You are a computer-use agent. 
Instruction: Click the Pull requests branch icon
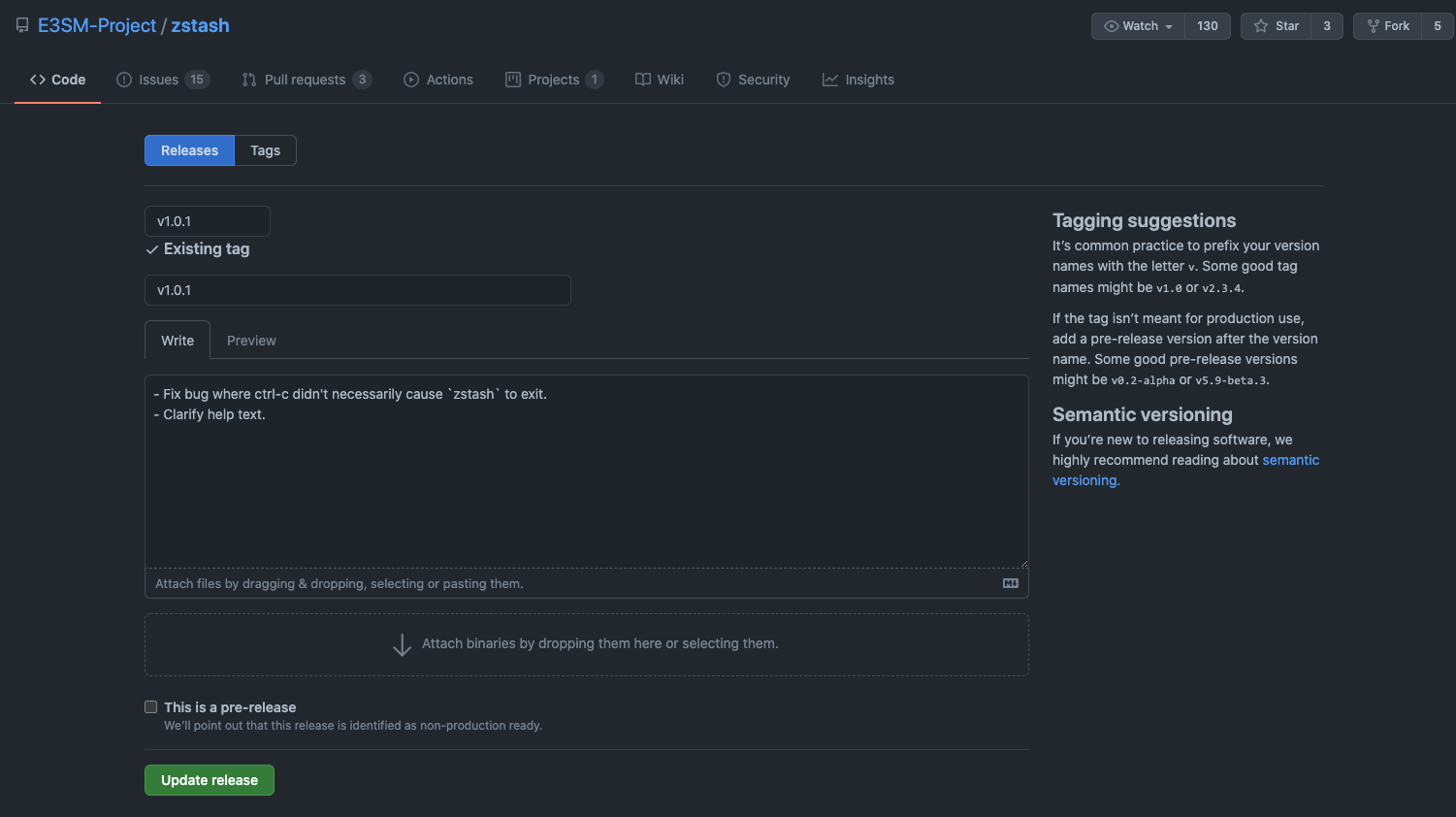point(249,80)
